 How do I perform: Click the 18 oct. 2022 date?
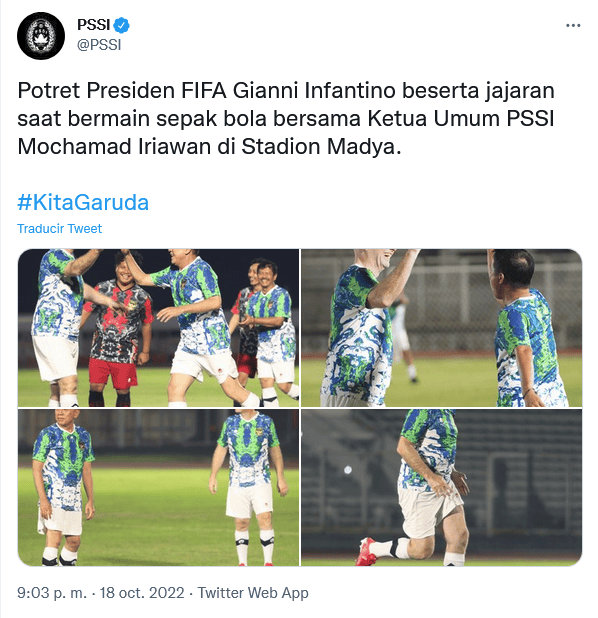click(x=142, y=593)
